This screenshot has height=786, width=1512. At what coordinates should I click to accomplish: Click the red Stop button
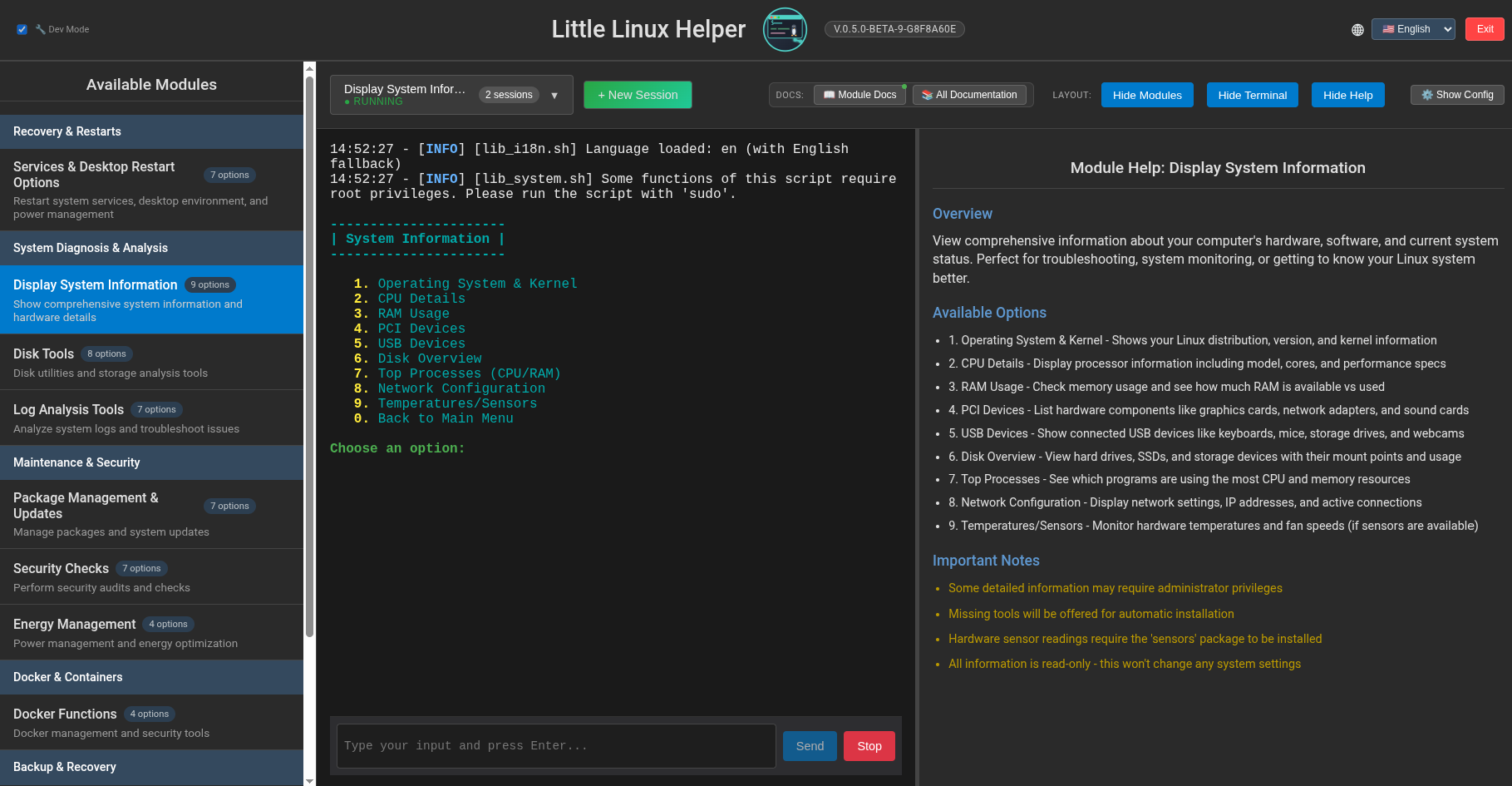click(x=869, y=746)
